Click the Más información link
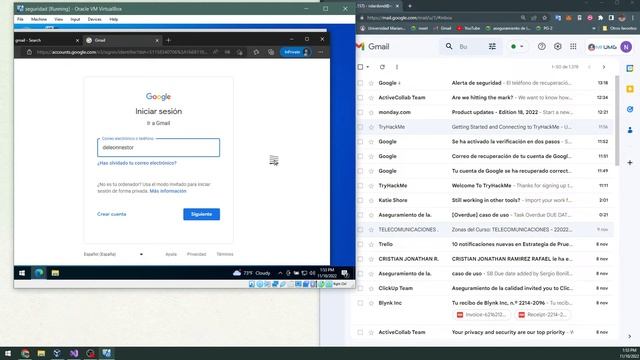 [x=168, y=191]
